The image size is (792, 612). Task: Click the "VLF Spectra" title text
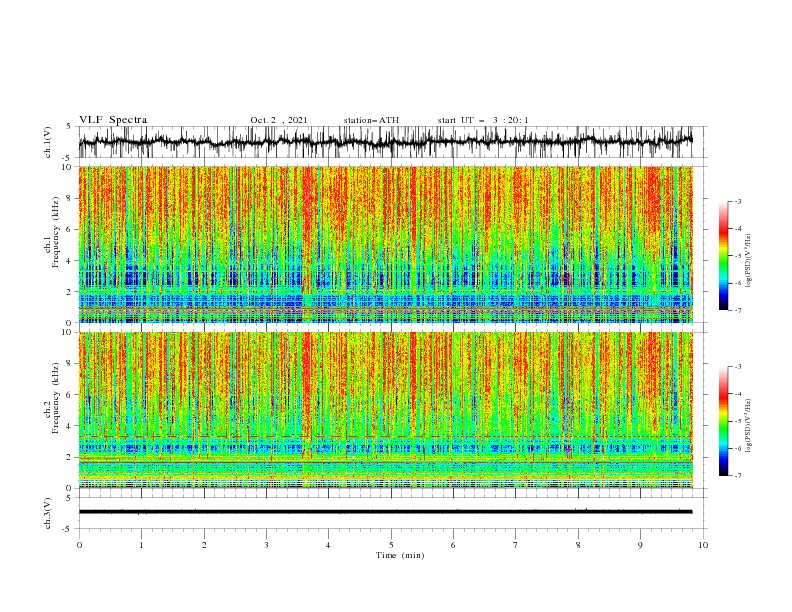113,120
